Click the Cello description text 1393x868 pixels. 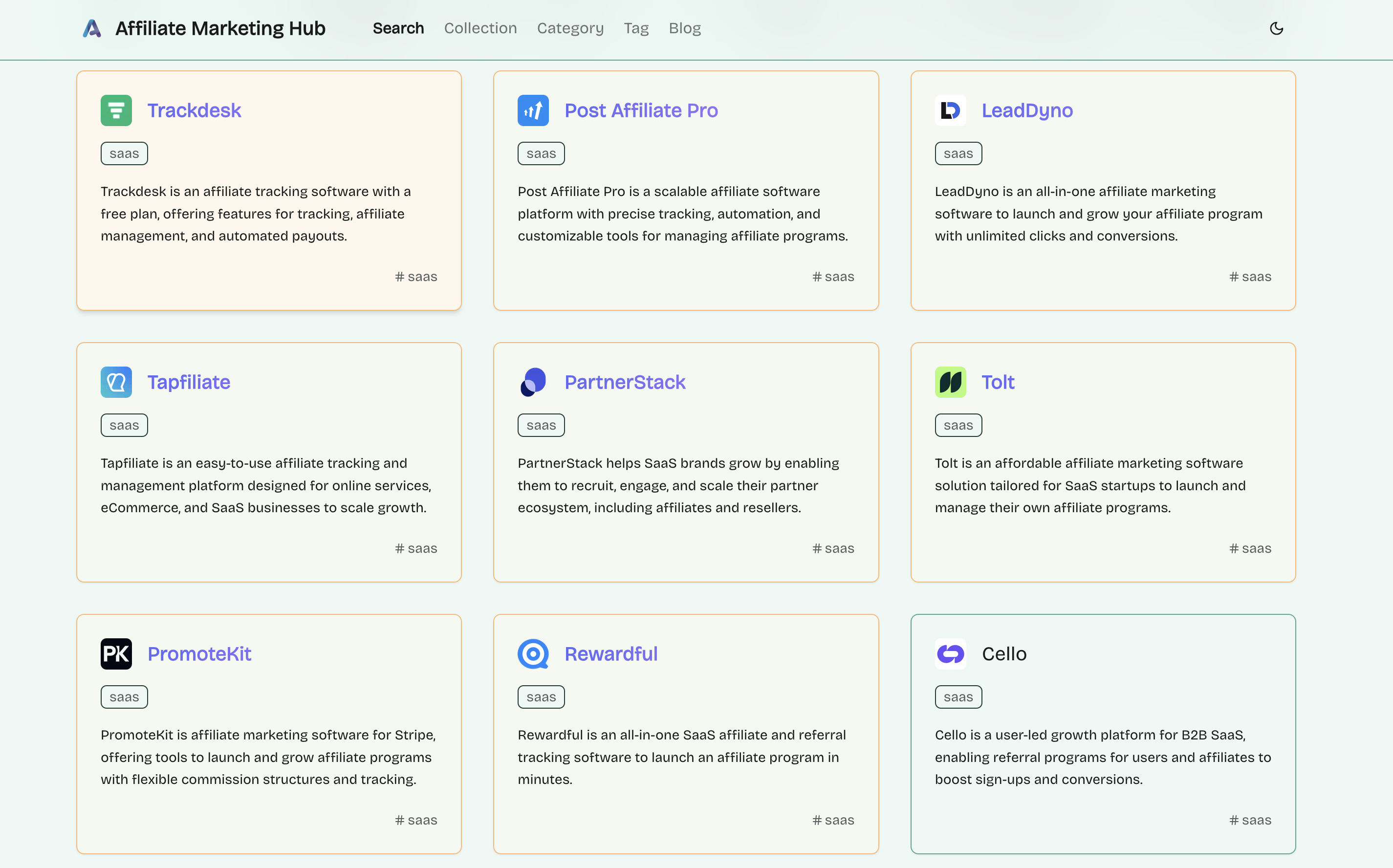[1103, 757]
